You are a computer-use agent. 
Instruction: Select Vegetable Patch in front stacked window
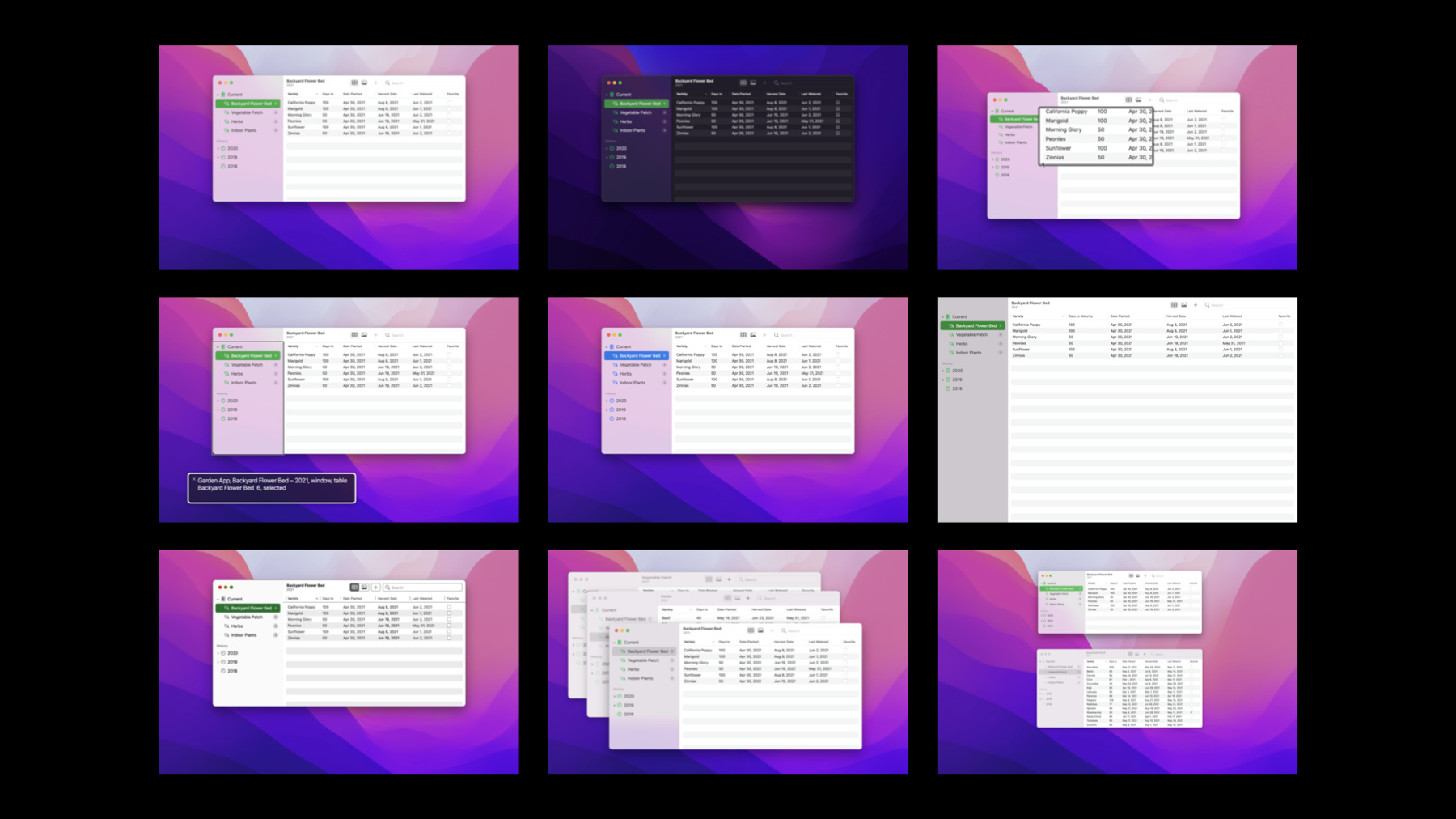point(645,660)
